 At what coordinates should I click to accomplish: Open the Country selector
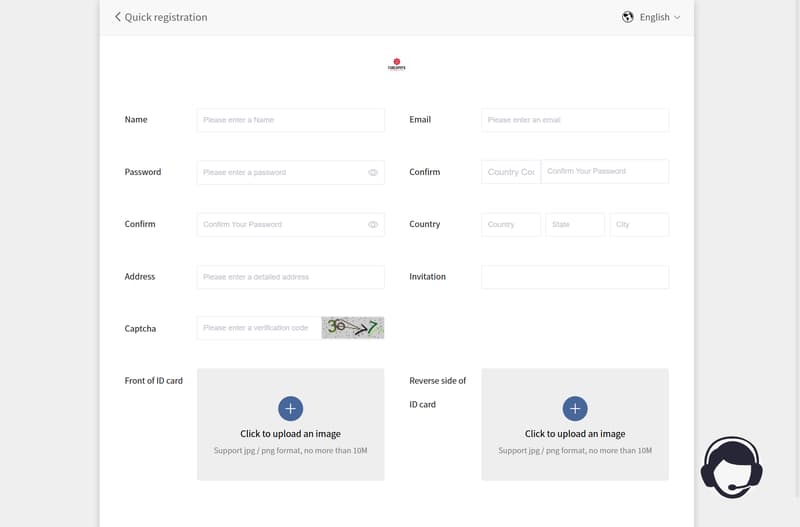tap(511, 224)
